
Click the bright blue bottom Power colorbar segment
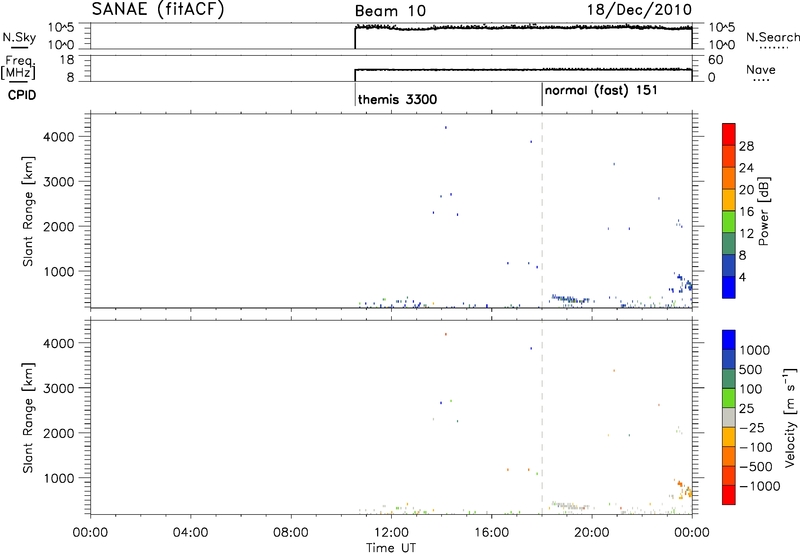click(729, 287)
